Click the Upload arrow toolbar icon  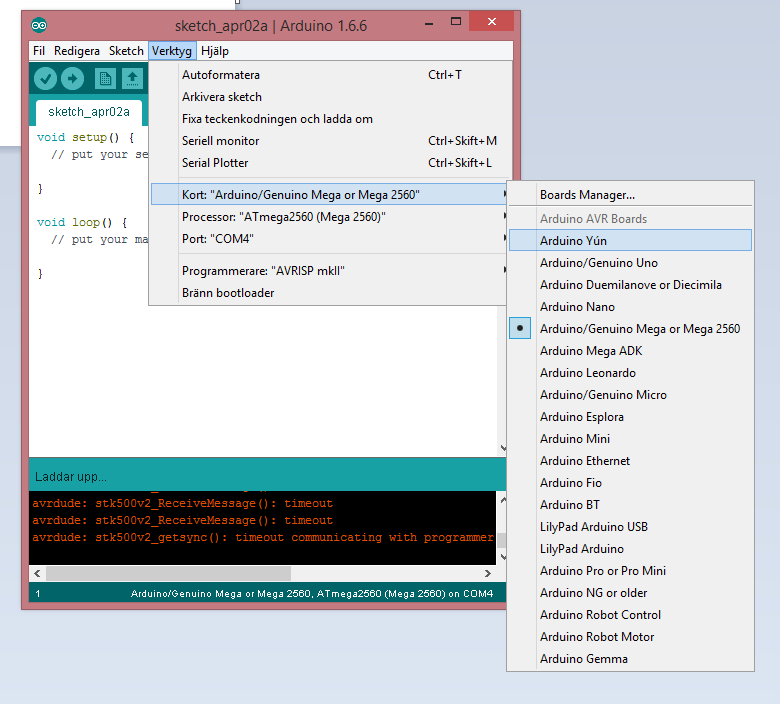[73, 79]
